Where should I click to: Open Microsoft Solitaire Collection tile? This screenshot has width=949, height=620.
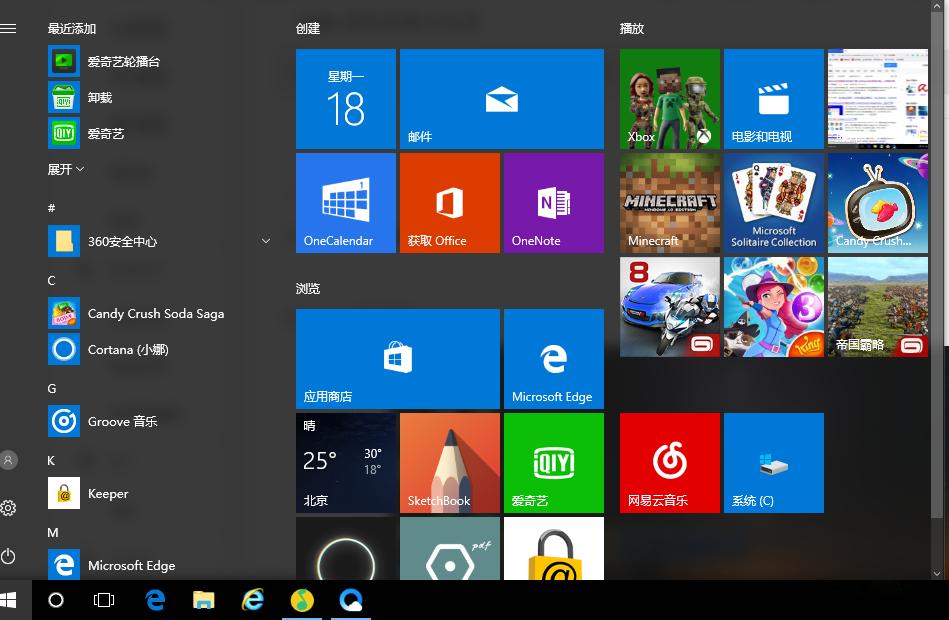pos(773,203)
